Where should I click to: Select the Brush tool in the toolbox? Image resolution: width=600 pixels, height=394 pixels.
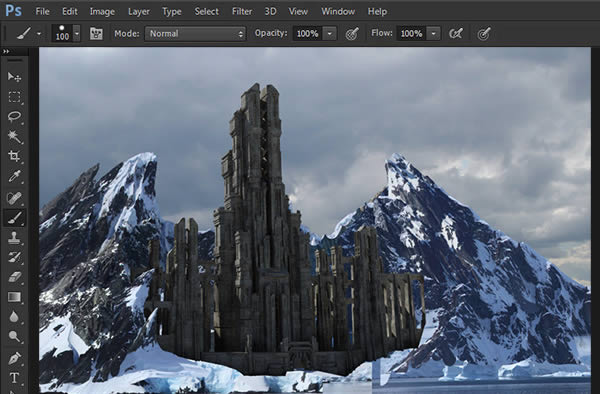15,218
